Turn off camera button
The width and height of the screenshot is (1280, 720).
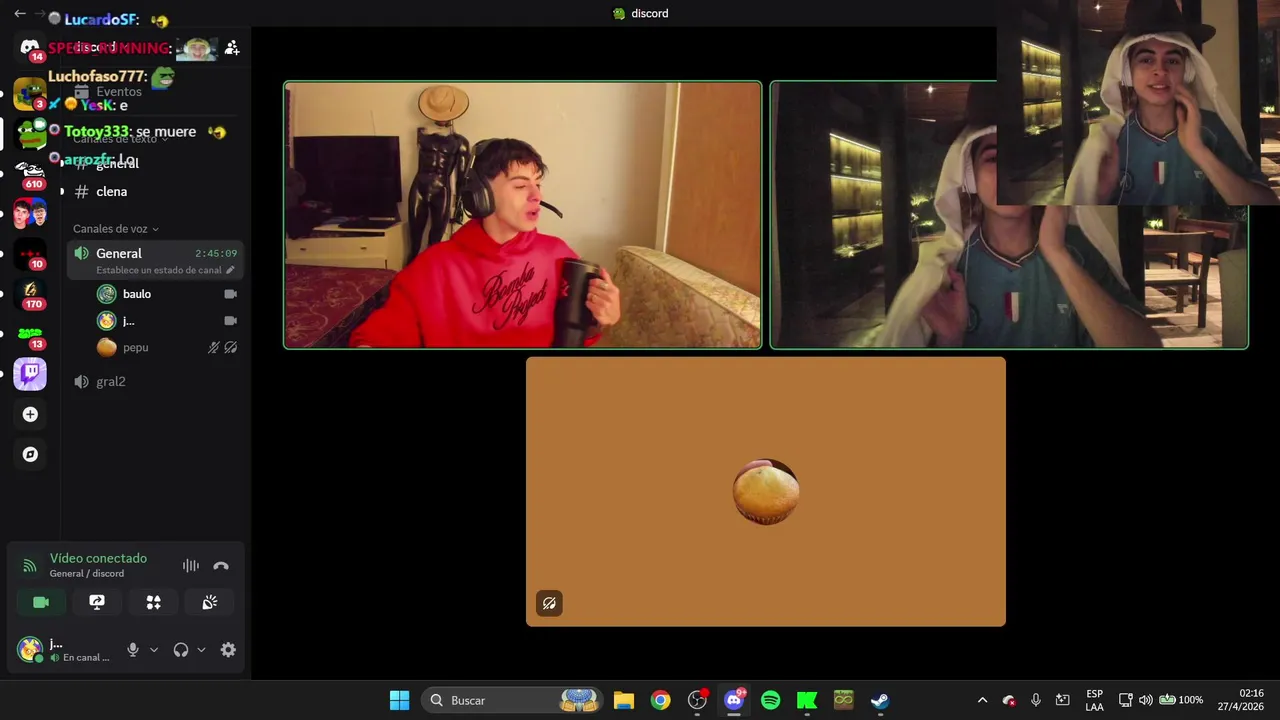pos(41,602)
